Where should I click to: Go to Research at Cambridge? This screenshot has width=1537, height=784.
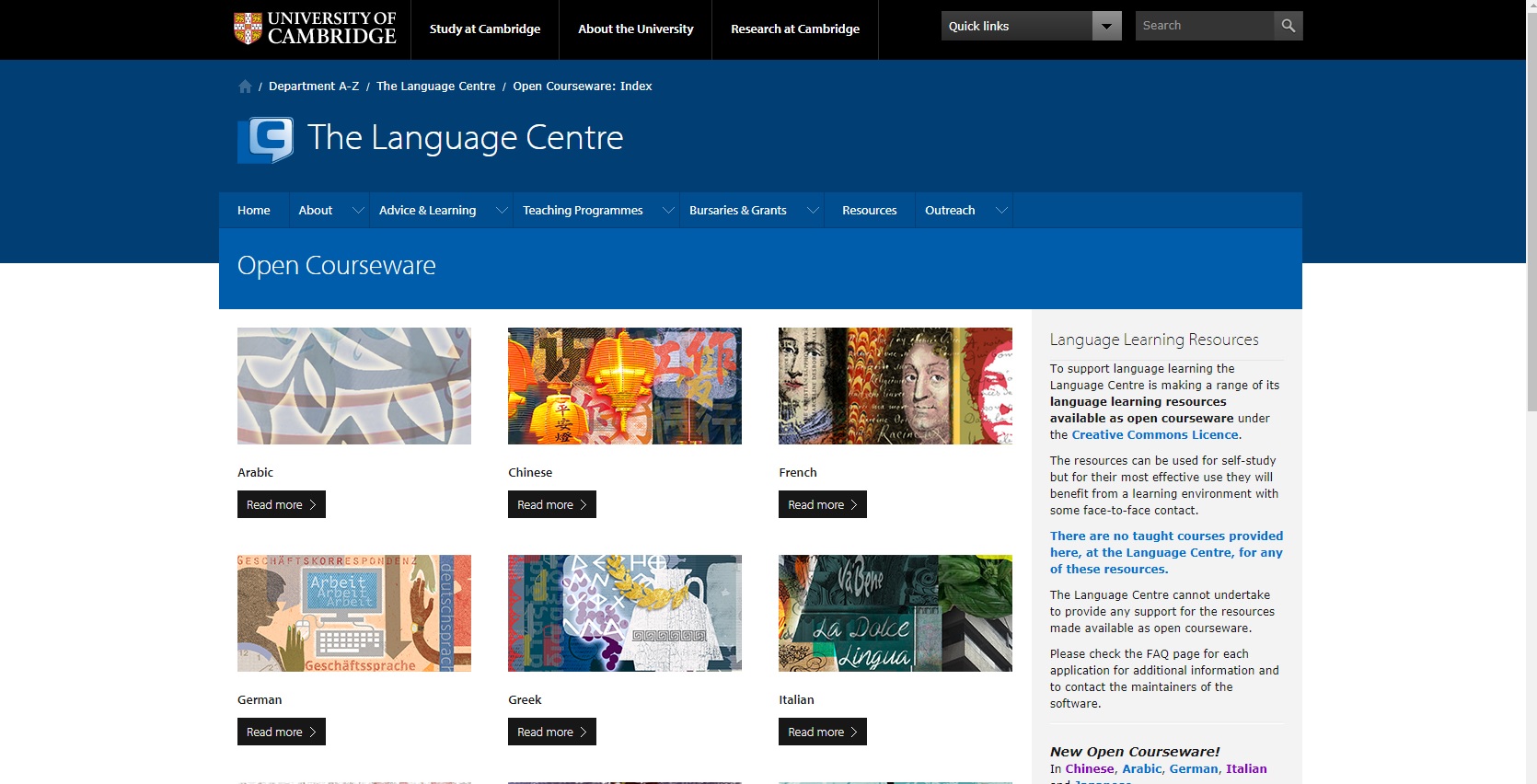coord(795,29)
